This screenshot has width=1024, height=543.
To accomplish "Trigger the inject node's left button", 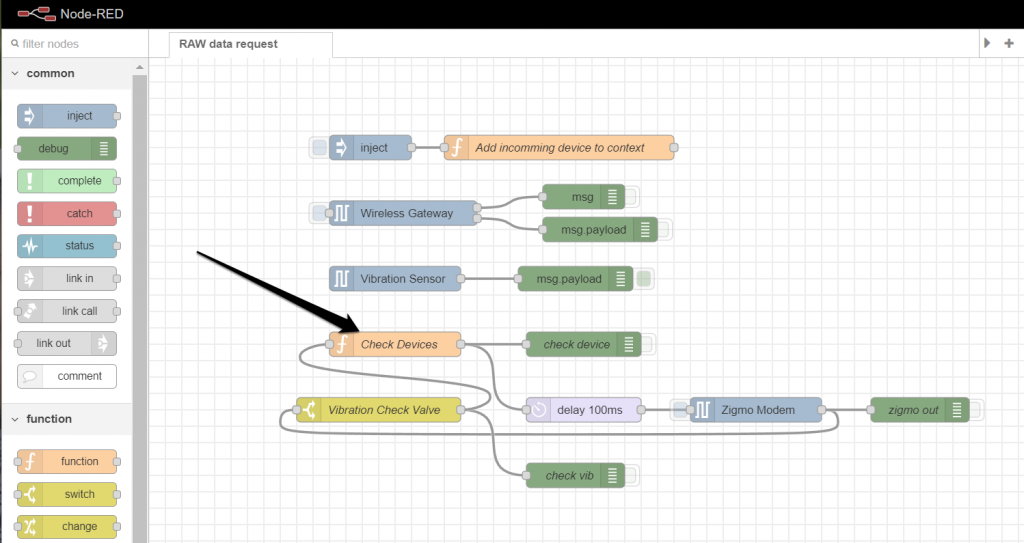I will [319, 148].
